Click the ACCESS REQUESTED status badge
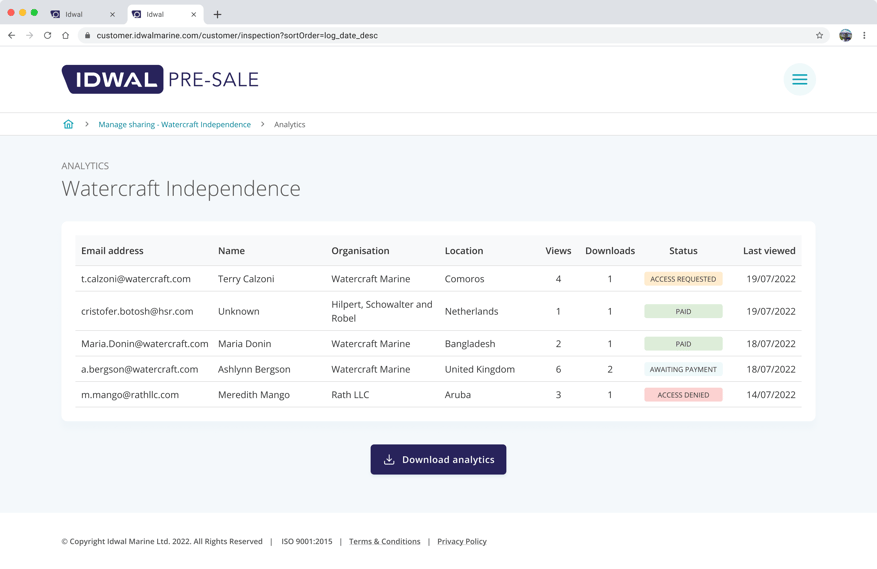This screenshot has width=877, height=569. pyautogui.click(x=683, y=279)
